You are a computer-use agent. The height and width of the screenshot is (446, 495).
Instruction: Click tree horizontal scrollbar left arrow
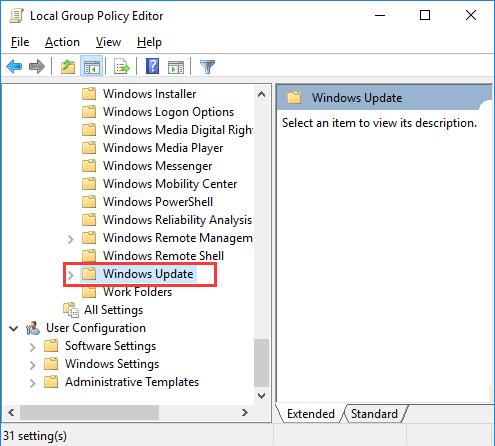(x=11, y=413)
